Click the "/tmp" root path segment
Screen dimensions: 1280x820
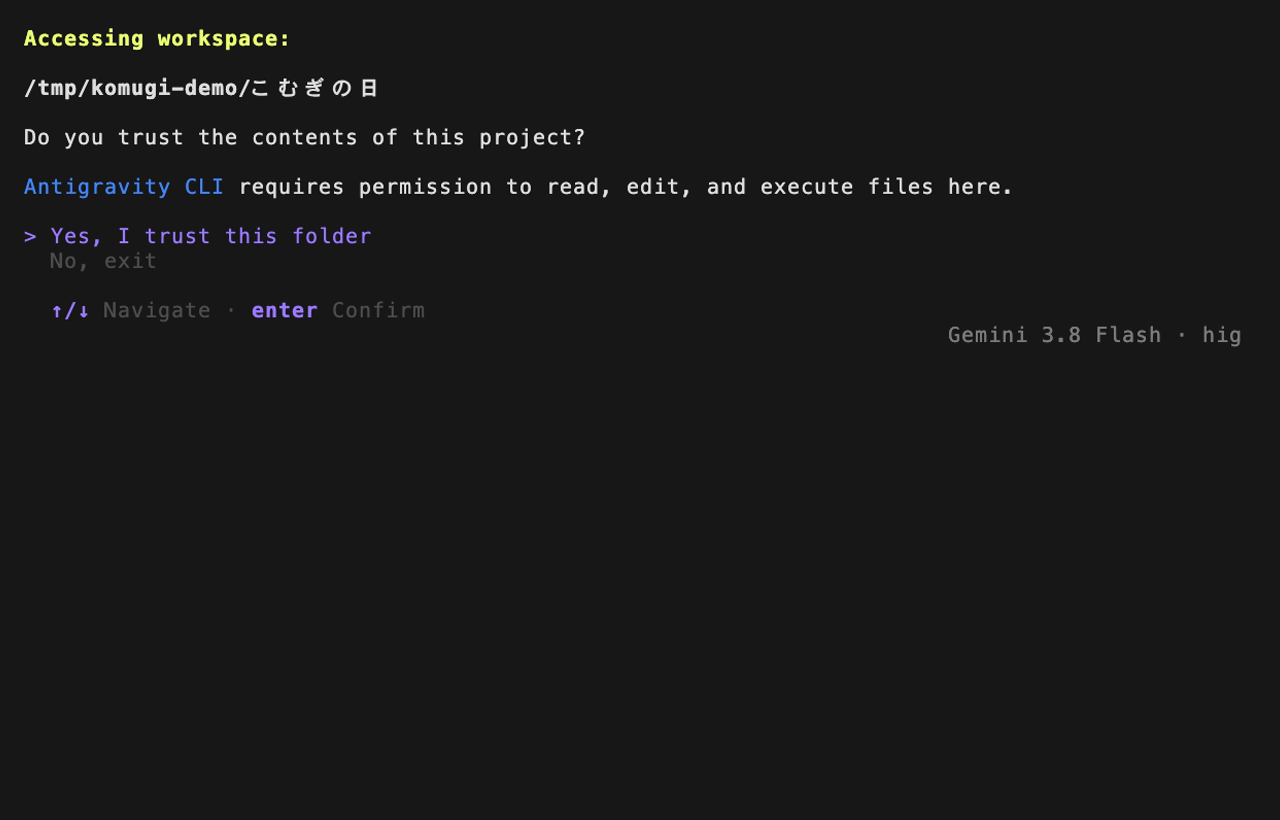(50, 88)
